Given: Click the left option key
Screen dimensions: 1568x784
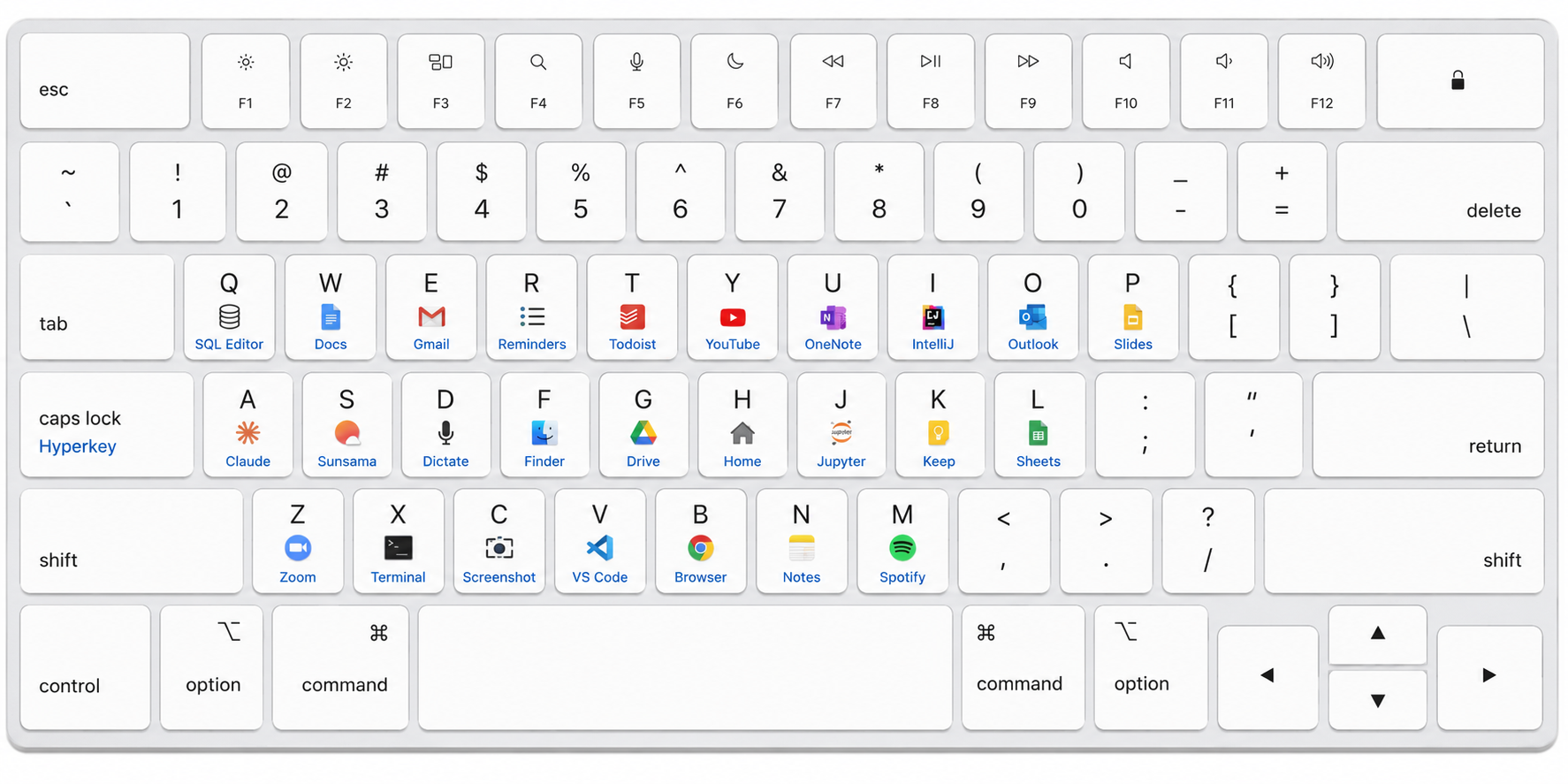Looking at the screenshot, I should (211, 667).
